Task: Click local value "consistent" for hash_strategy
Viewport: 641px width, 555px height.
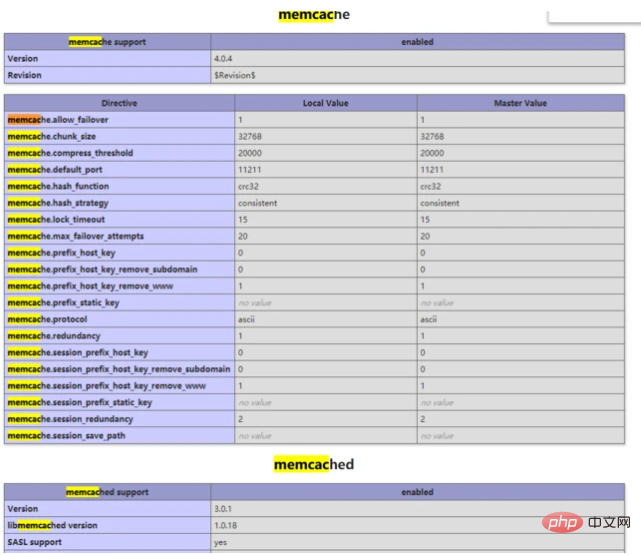Action: coord(258,203)
